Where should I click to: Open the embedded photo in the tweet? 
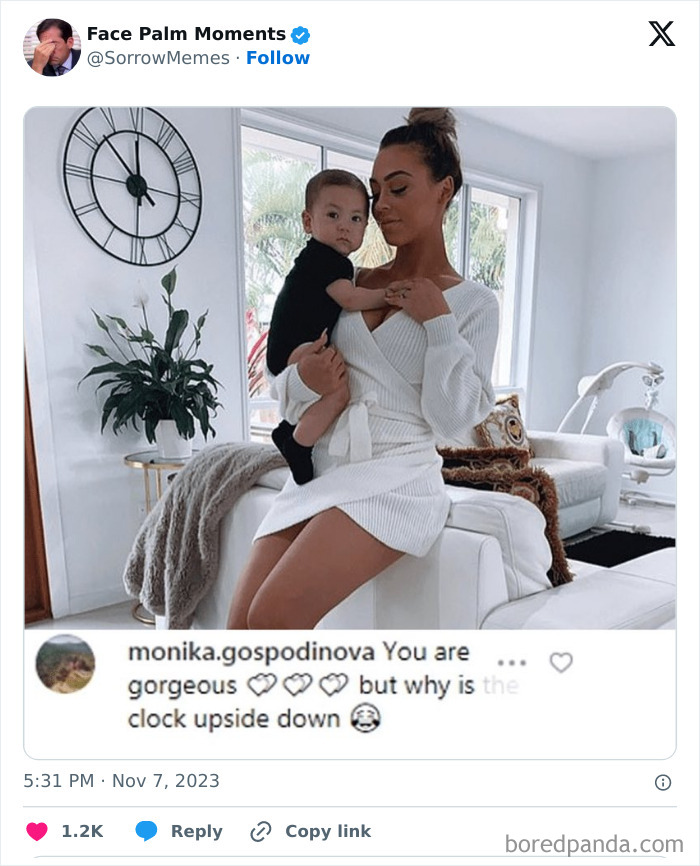[350, 368]
